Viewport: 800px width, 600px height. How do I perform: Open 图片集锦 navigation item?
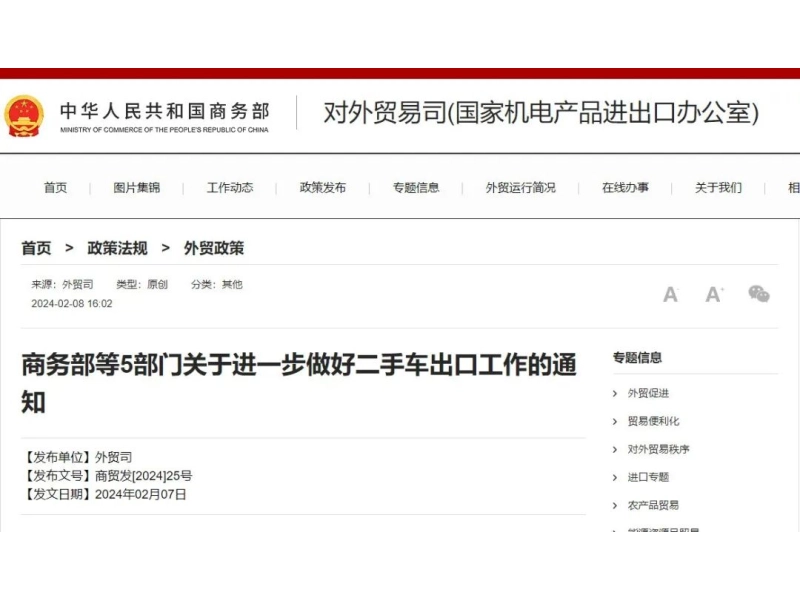tap(136, 188)
